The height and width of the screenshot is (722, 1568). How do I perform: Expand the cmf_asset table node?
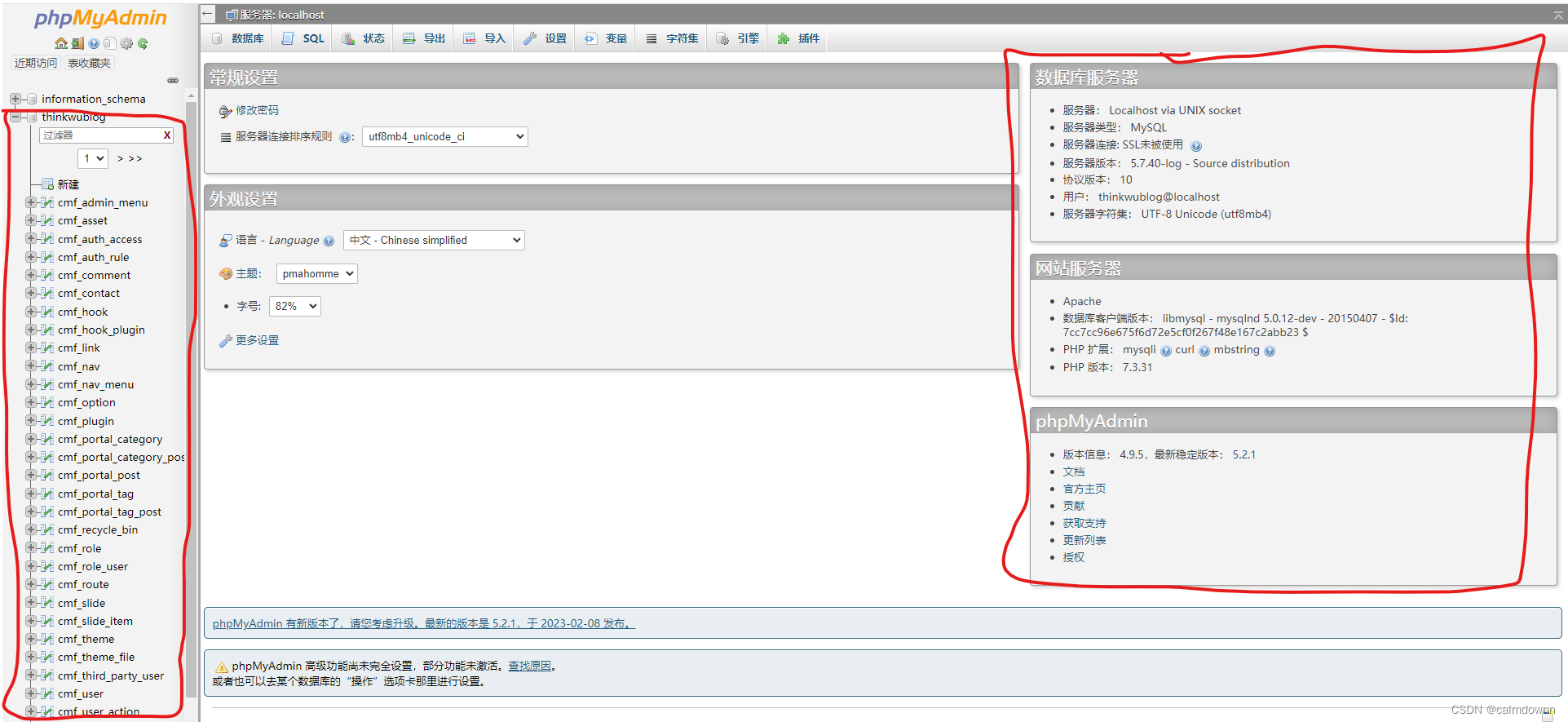(x=31, y=220)
